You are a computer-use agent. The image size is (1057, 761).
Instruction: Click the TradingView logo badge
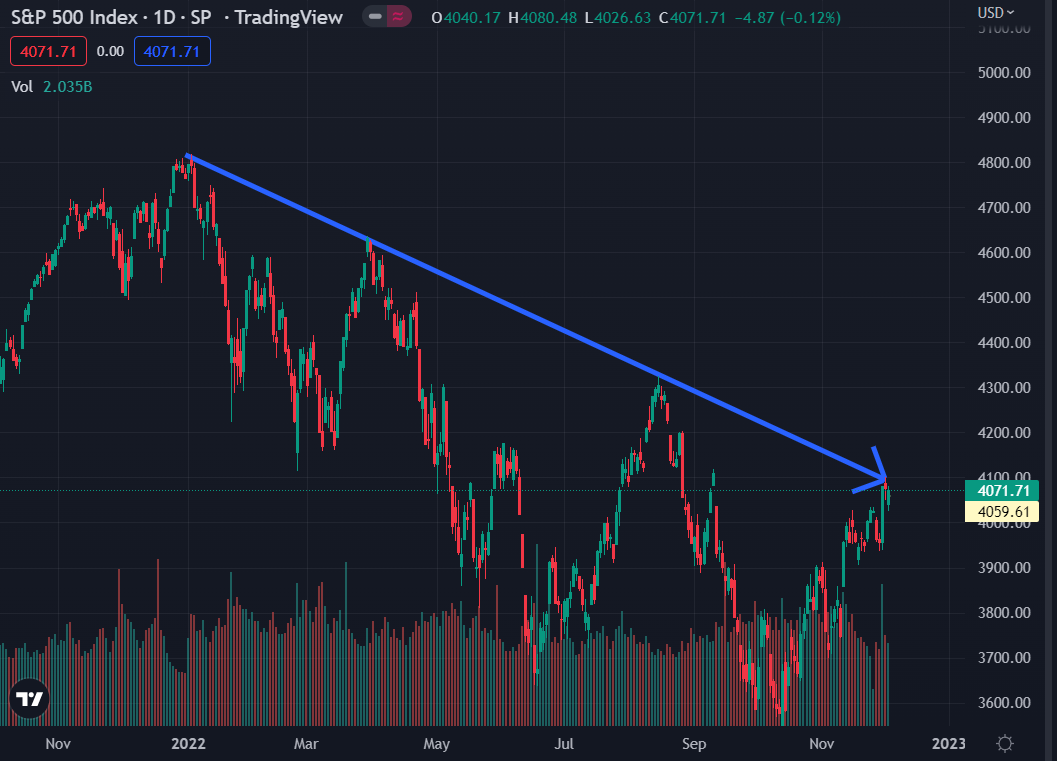point(29,701)
